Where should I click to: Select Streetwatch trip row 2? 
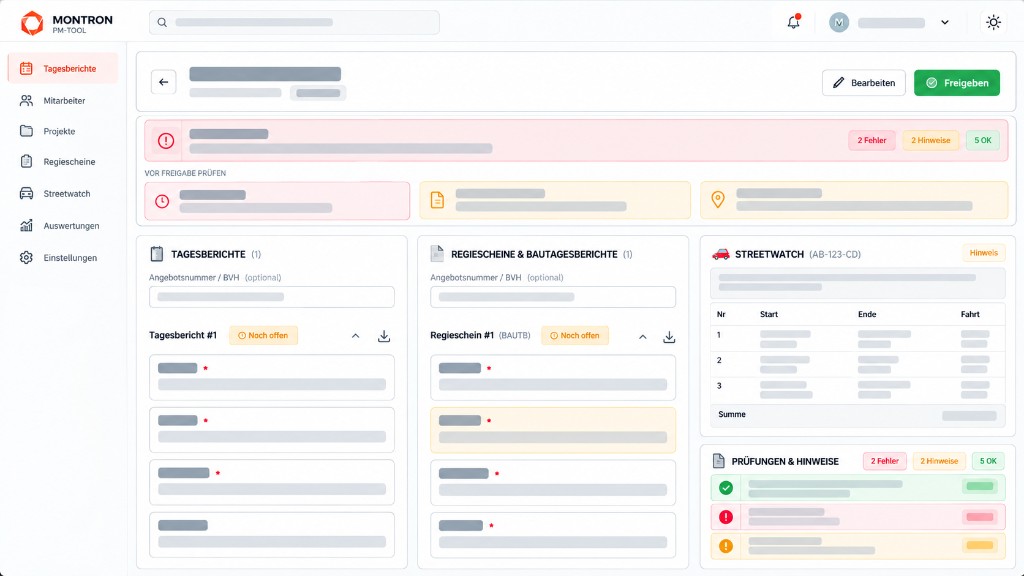(857, 364)
